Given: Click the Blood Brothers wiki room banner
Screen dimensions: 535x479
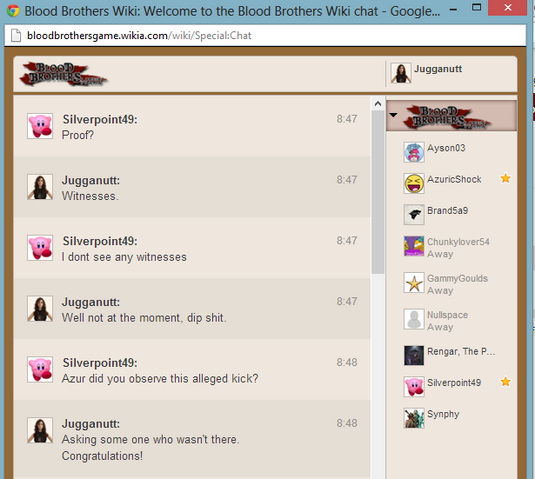Looking at the screenshot, I should (451, 116).
